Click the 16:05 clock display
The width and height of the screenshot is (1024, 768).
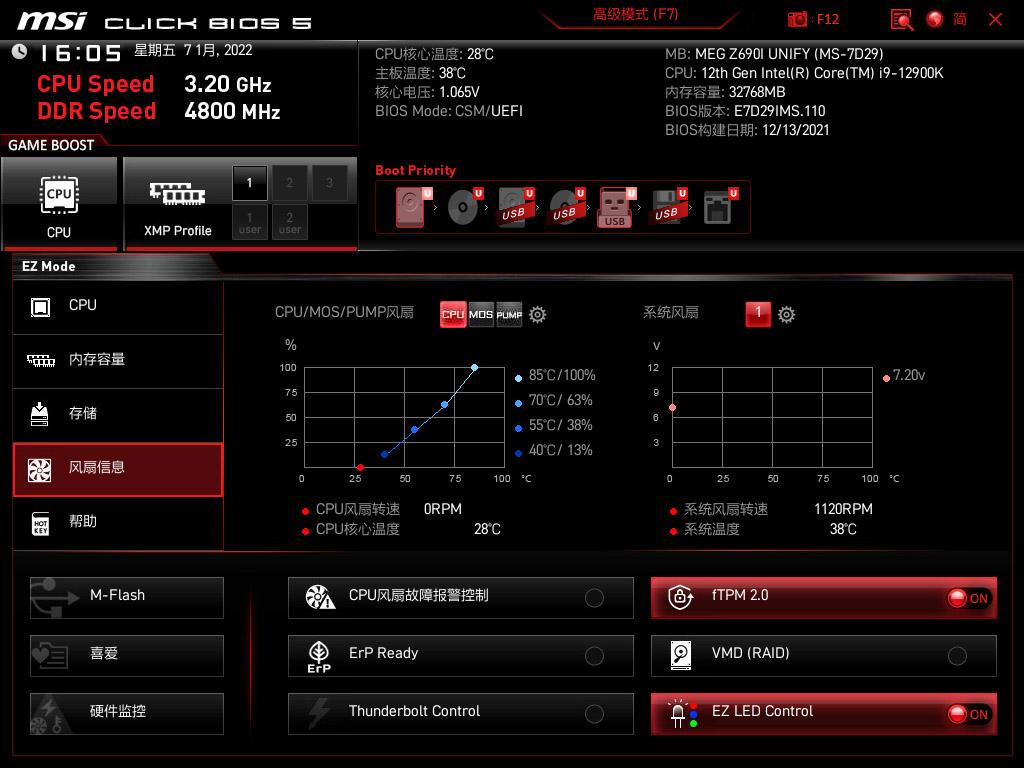pos(80,53)
